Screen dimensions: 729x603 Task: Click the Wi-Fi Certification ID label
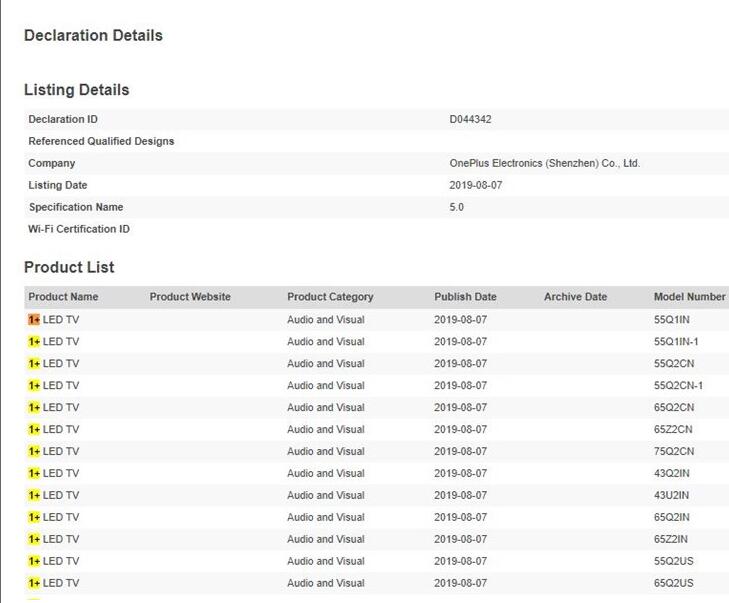(x=79, y=229)
